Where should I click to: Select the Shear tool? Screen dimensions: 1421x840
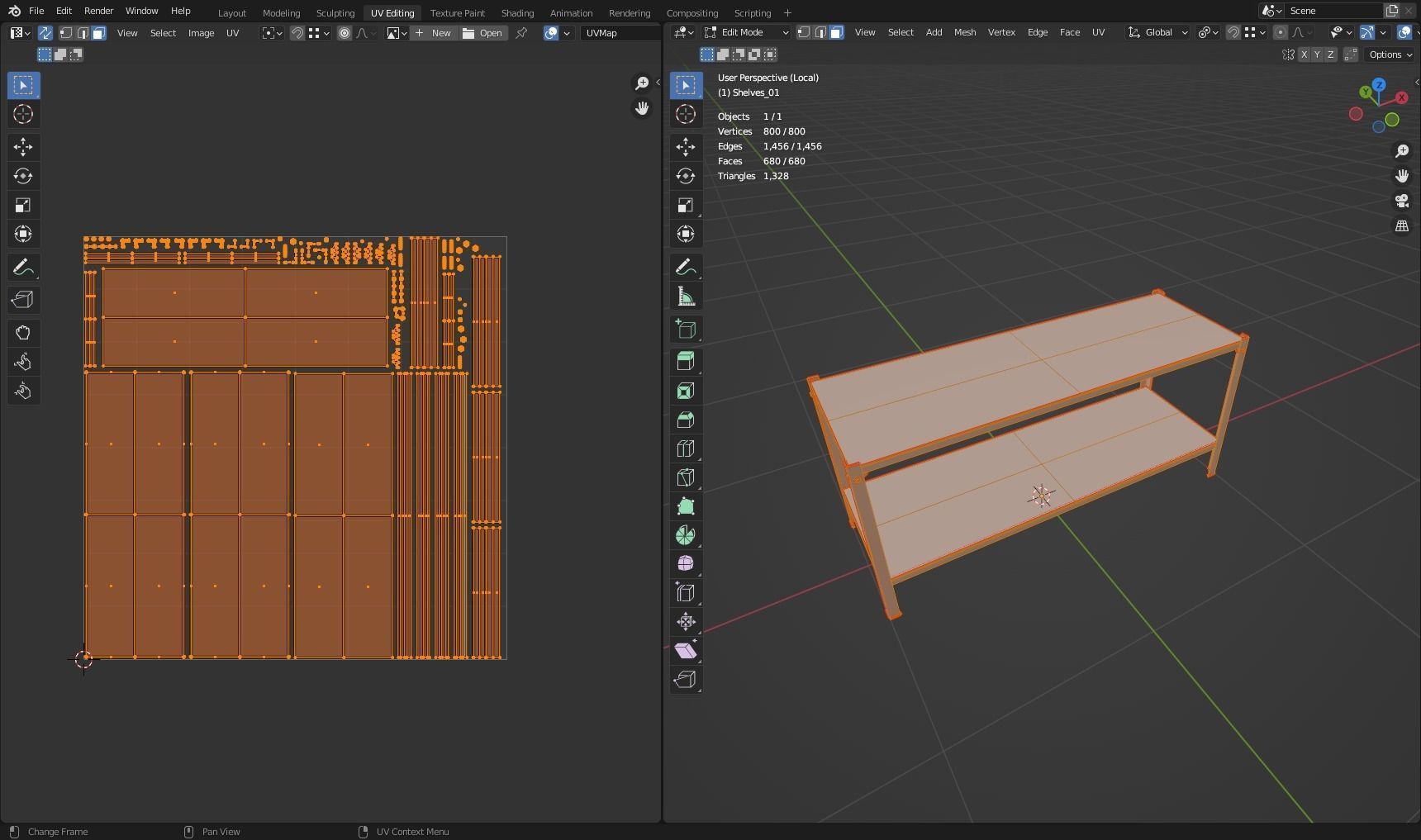[686, 650]
